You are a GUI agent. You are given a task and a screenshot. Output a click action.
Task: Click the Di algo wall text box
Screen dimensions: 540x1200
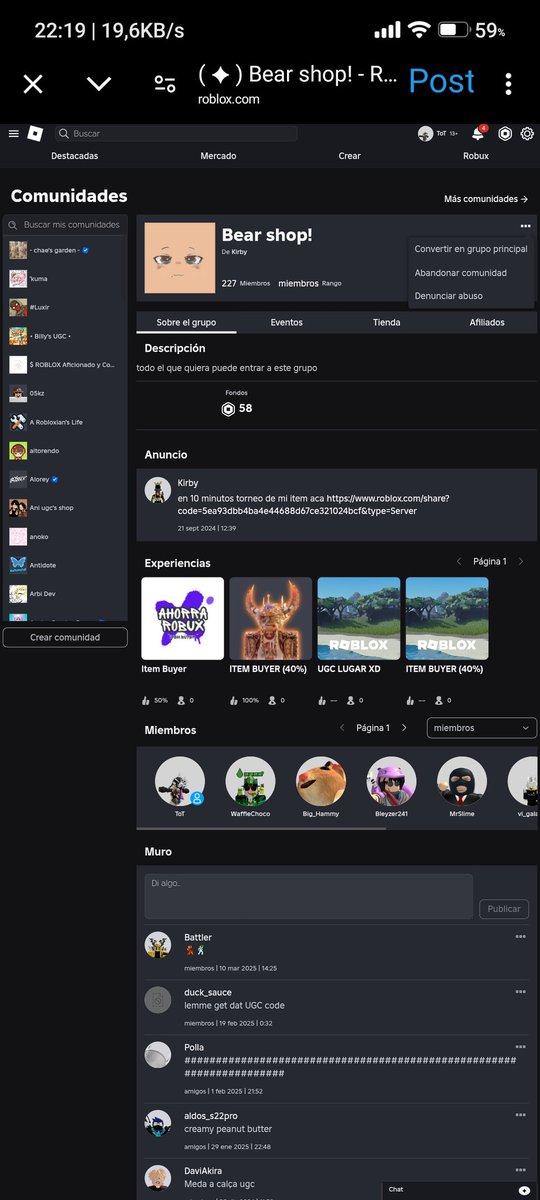click(309, 896)
